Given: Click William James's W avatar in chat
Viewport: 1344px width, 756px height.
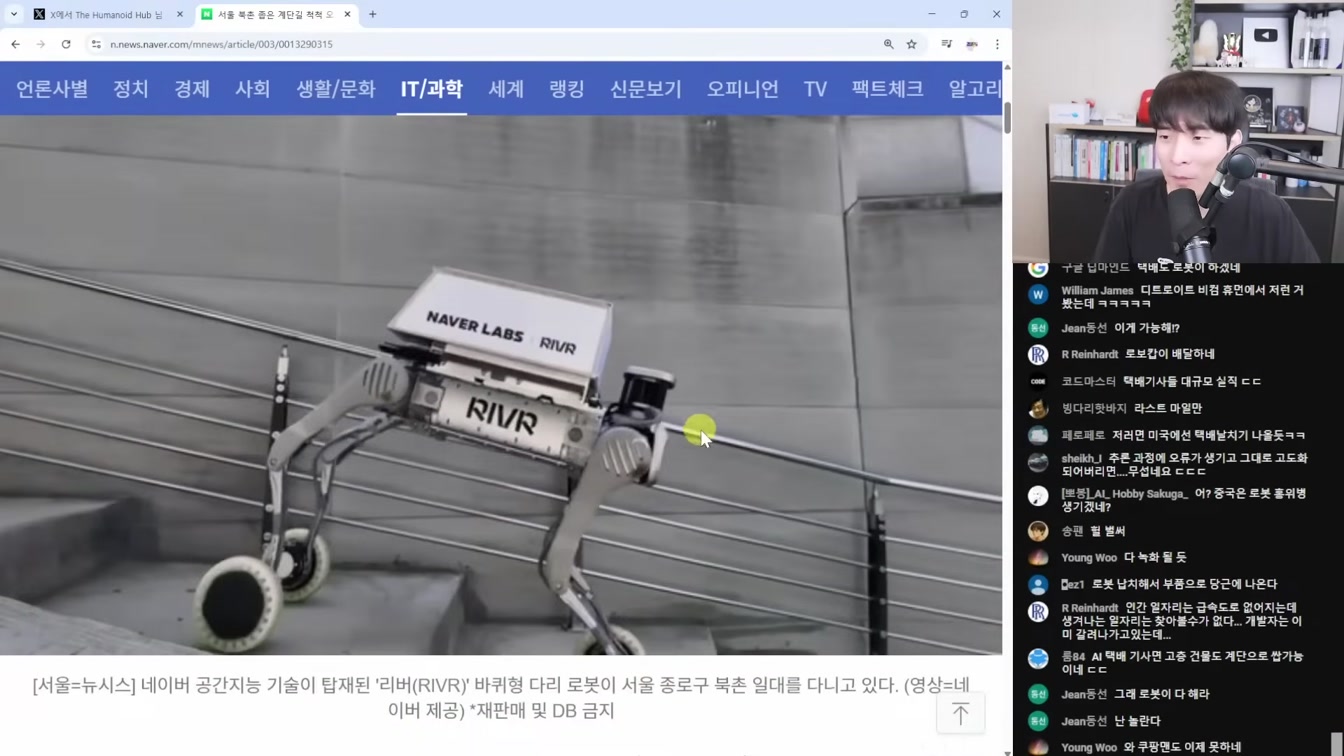Looking at the screenshot, I should 1038,295.
